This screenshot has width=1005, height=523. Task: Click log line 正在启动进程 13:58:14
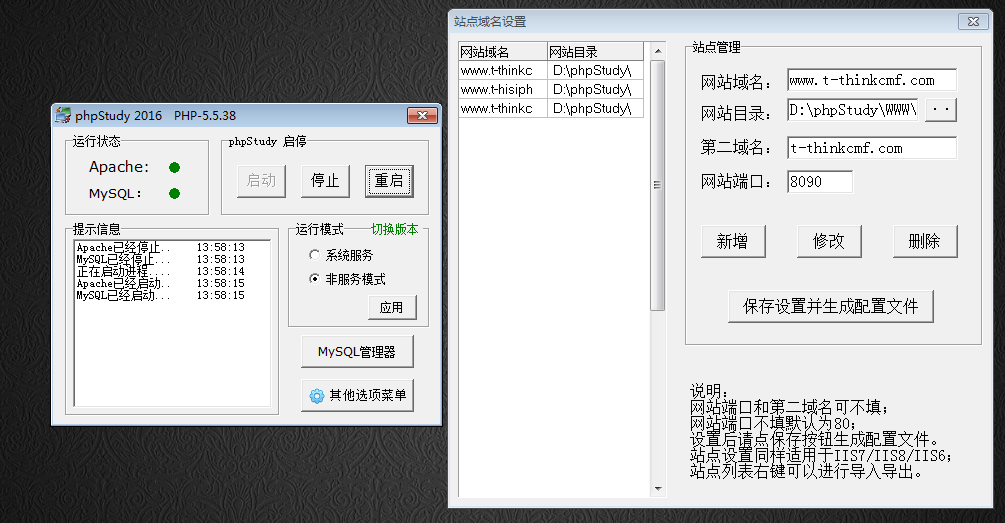[x=160, y=271]
